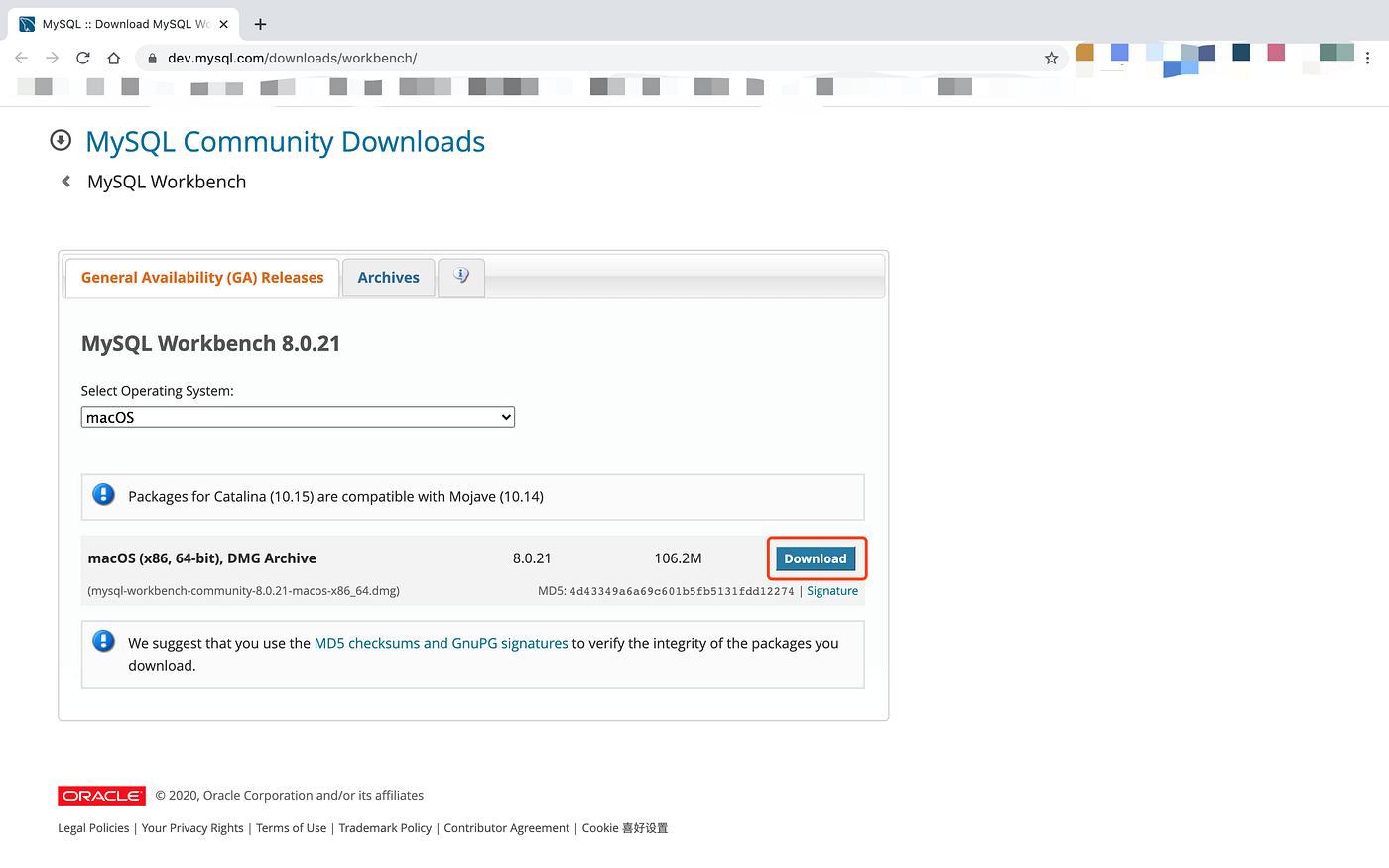Open MD5 checksums and GnuPG signatures link
This screenshot has height=868, width=1389.
pos(442,643)
